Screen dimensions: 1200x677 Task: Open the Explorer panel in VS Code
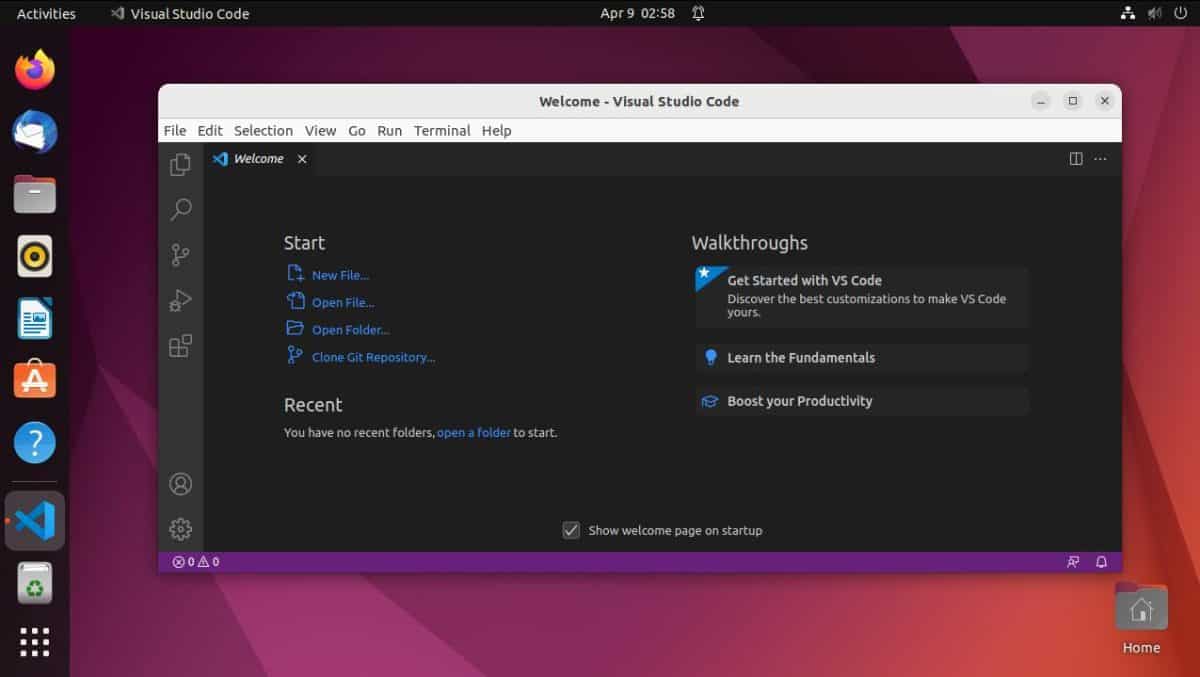(x=180, y=163)
